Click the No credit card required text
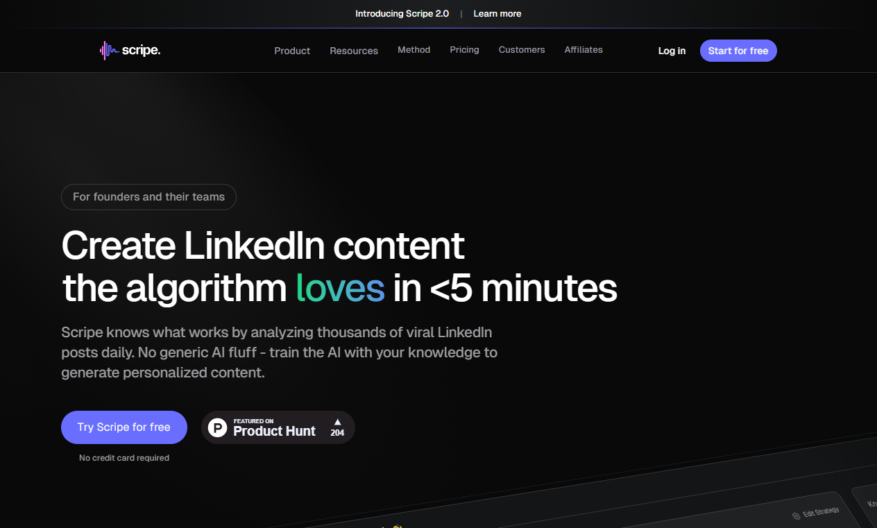The width and height of the screenshot is (877, 528). tap(124, 458)
